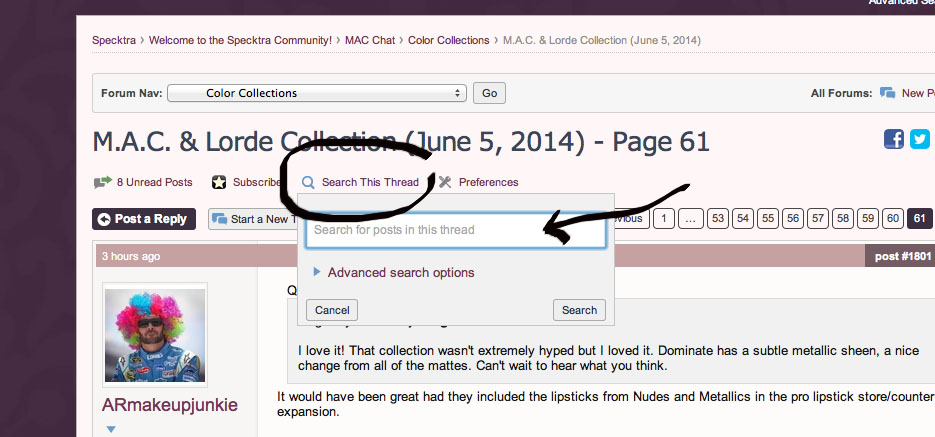Select current page 61
The height and width of the screenshot is (437, 935).
pos(919,219)
